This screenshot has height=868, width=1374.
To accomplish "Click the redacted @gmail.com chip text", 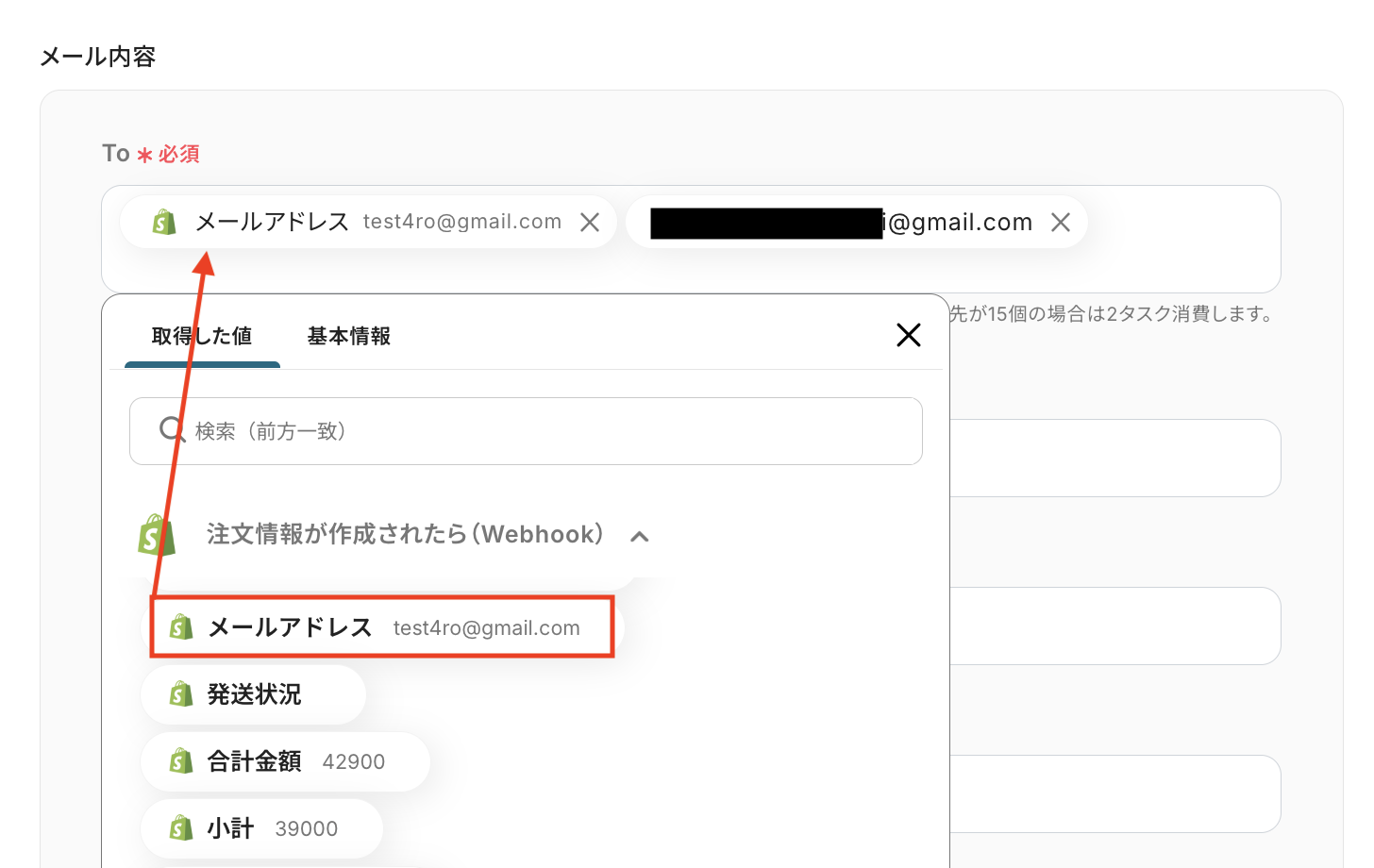I will tap(842, 223).
